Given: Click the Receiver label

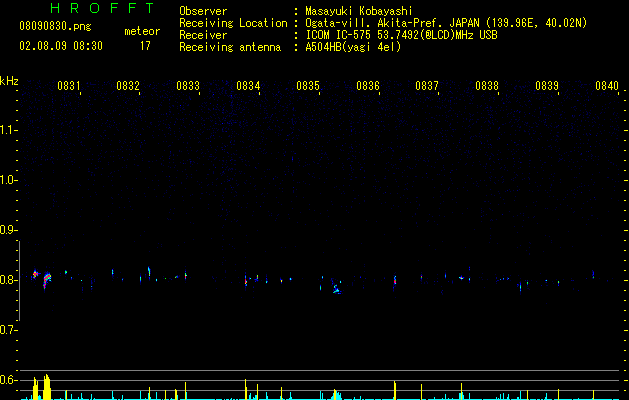Looking at the screenshot, I should point(203,35).
